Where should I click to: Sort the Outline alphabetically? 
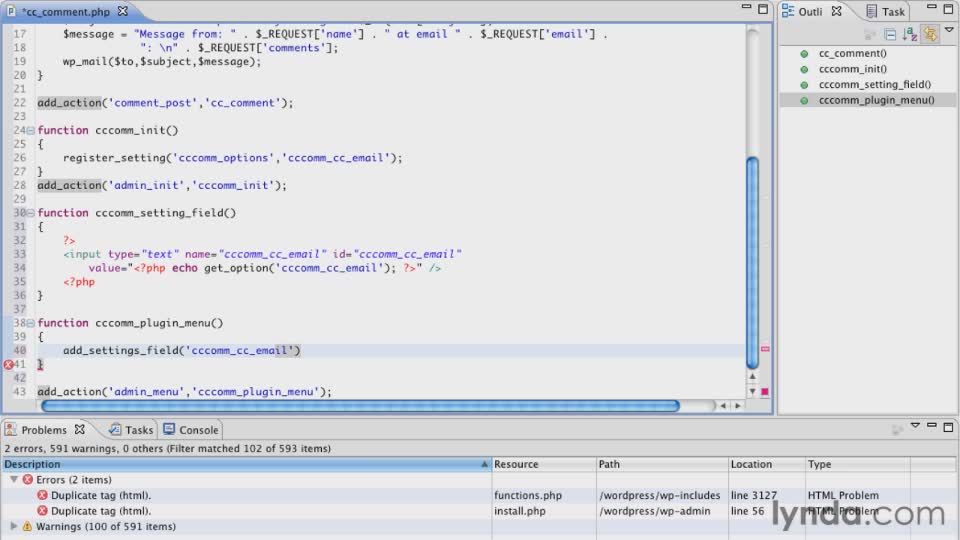tap(910, 34)
